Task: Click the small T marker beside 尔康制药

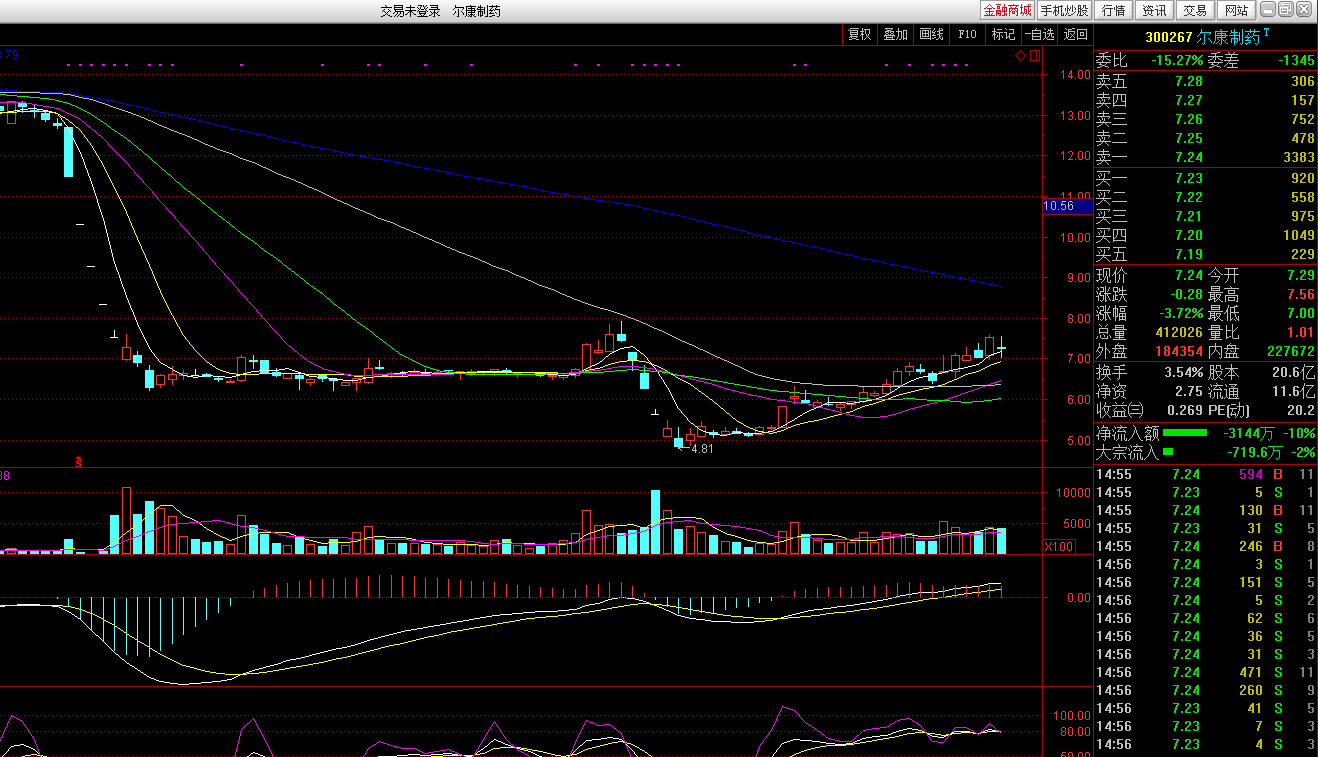Action: pos(1267,33)
